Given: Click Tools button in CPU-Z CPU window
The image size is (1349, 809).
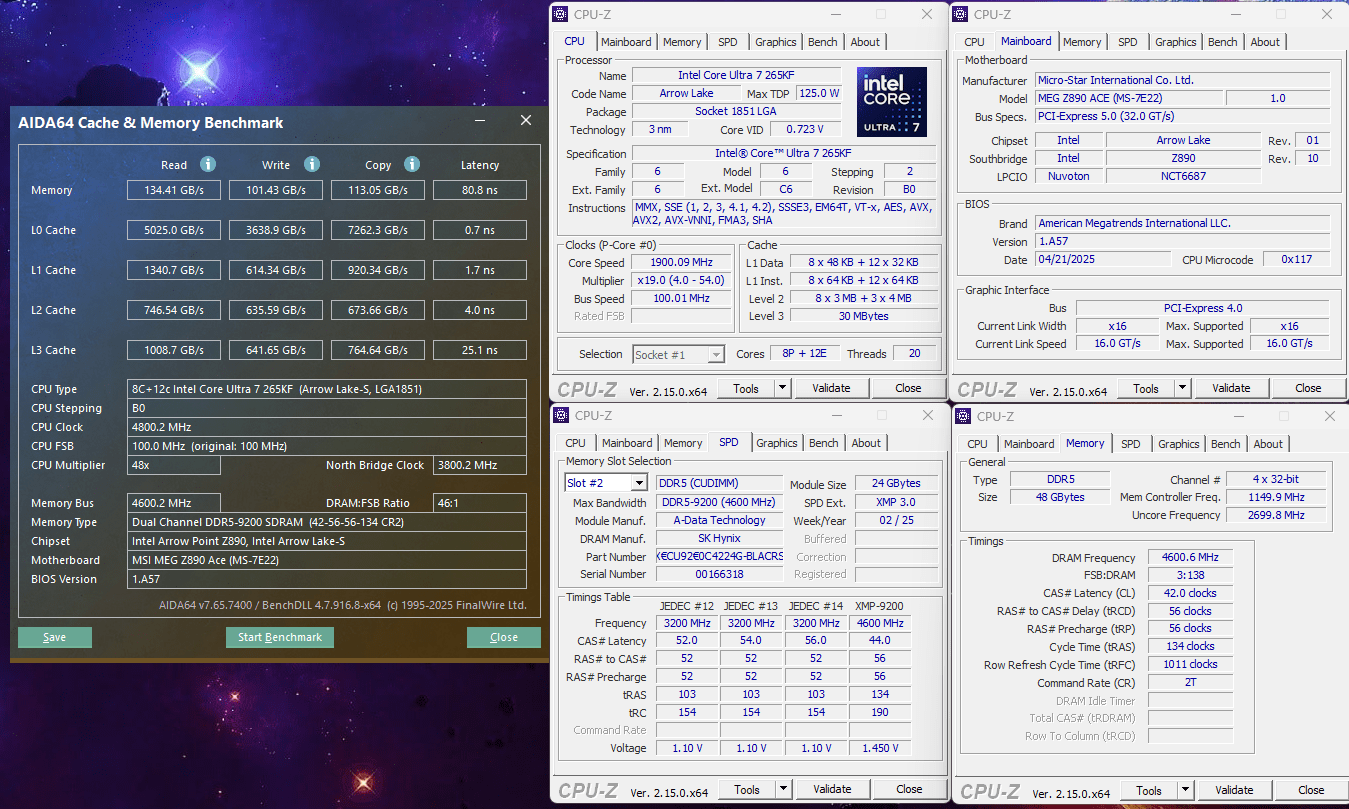Looking at the screenshot, I should click(x=746, y=388).
